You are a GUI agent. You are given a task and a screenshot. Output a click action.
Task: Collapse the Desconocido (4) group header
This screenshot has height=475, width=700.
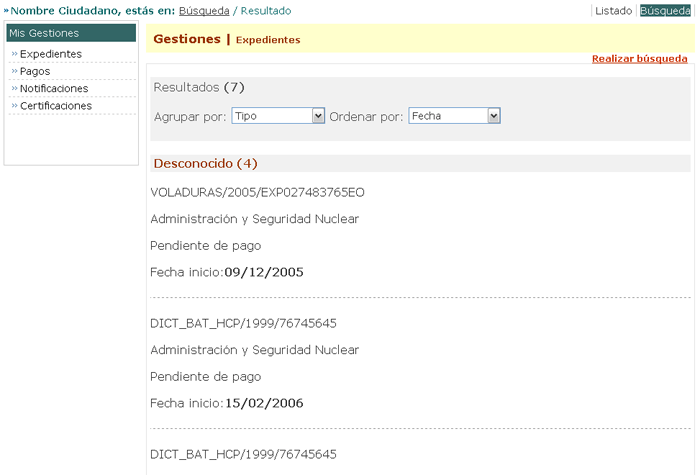(x=205, y=163)
